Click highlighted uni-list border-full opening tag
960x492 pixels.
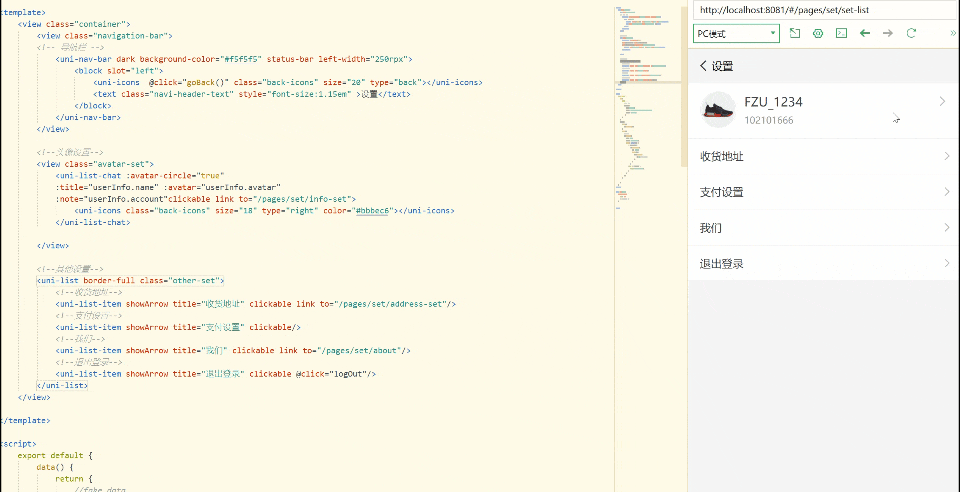(x=130, y=281)
